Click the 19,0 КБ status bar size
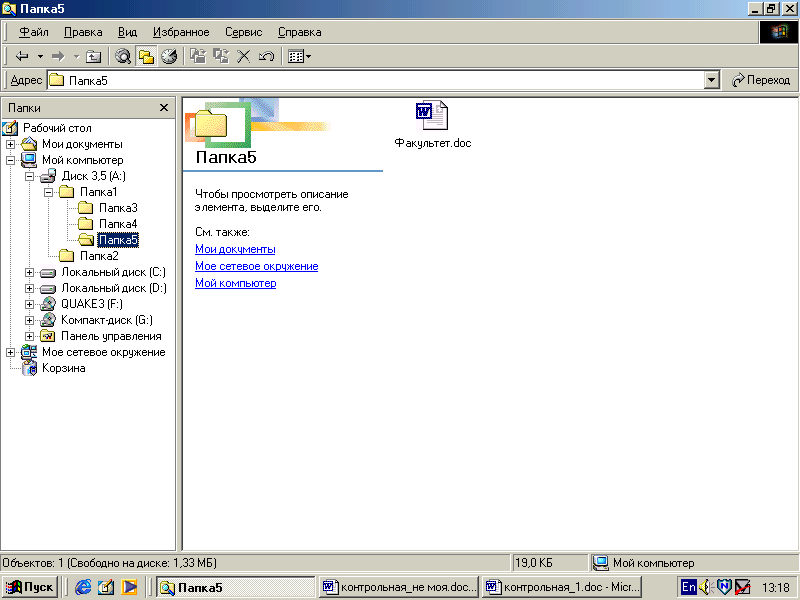 533,563
